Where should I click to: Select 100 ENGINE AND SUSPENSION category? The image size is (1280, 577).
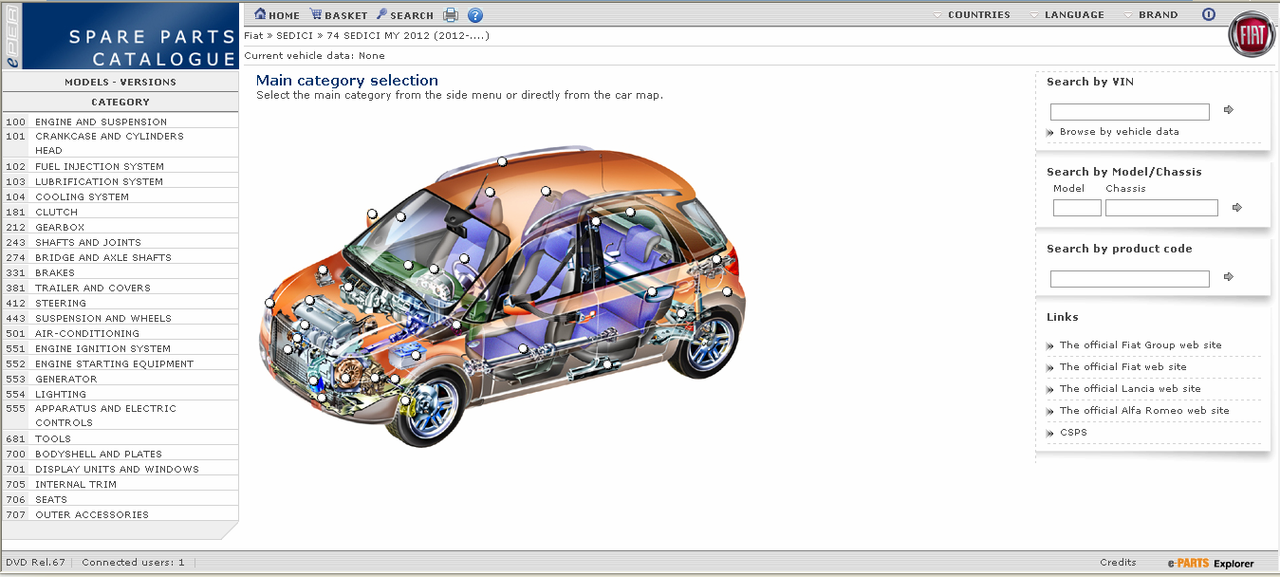click(x=120, y=122)
